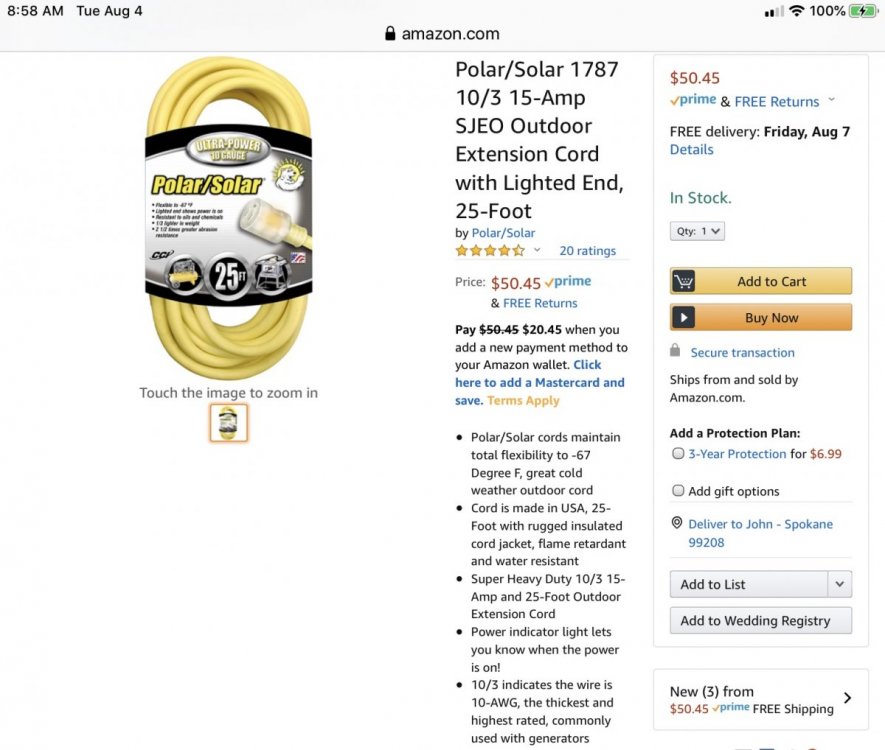Click the padlock icon beside Secure transaction
The height and width of the screenshot is (750, 885).
pos(675,350)
